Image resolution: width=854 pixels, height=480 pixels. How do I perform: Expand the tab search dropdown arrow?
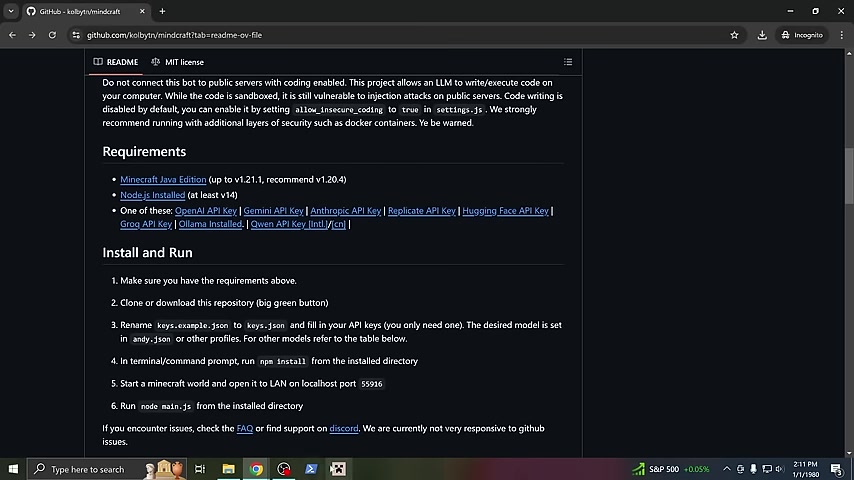pos(11,11)
